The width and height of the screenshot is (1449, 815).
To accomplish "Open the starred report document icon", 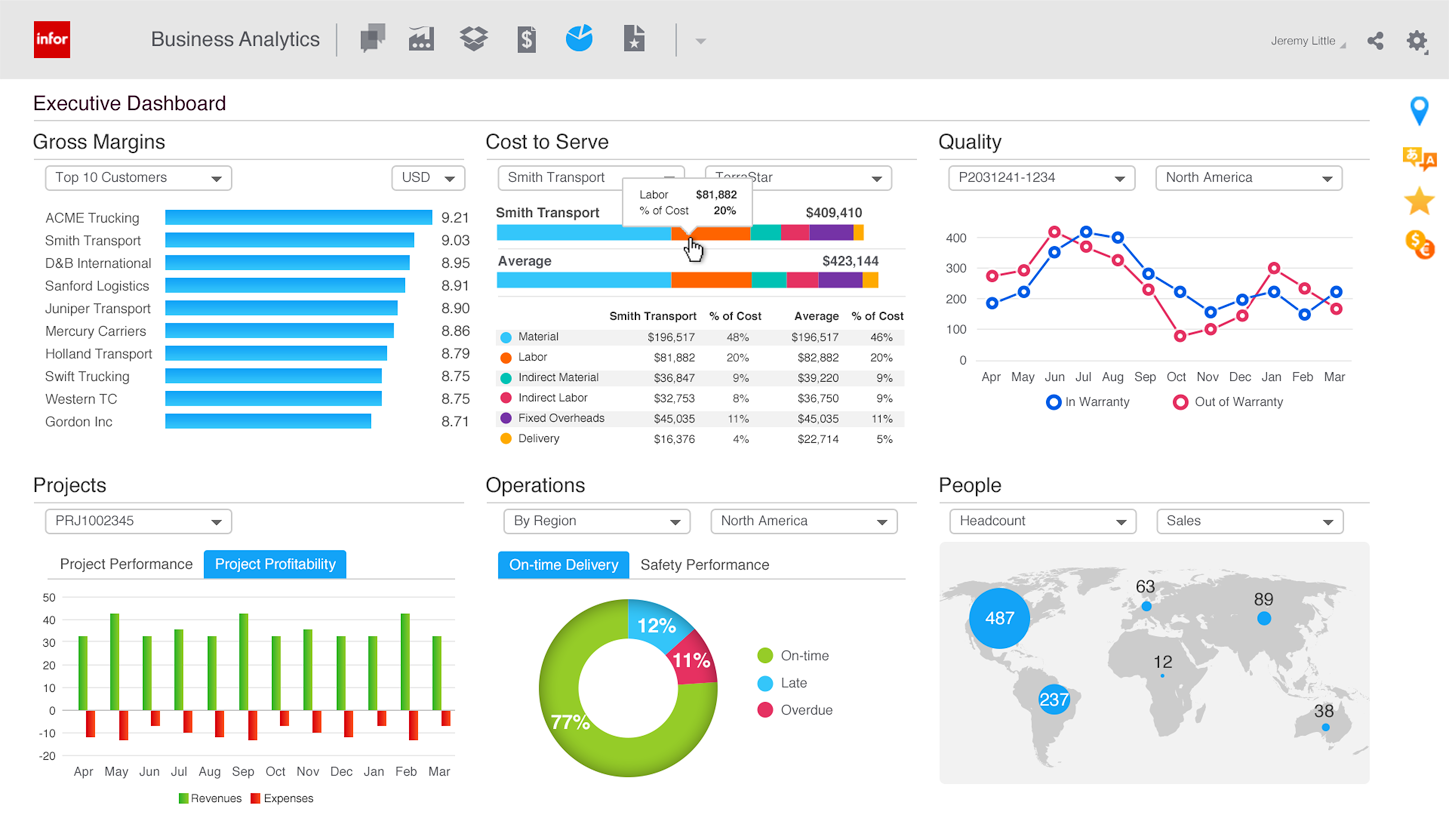I will (633, 39).
